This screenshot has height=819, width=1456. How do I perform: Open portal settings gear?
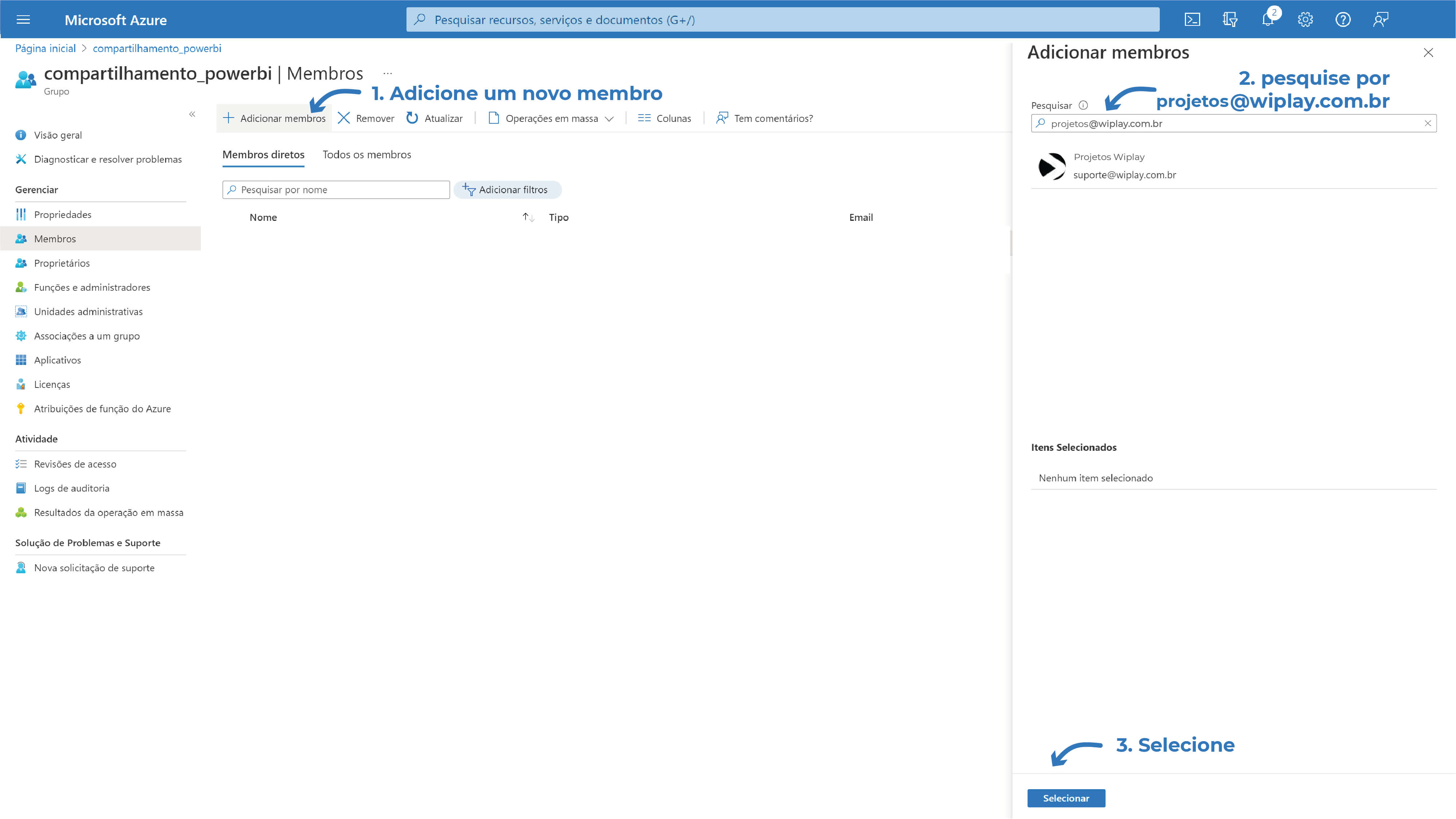(x=1305, y=20)
